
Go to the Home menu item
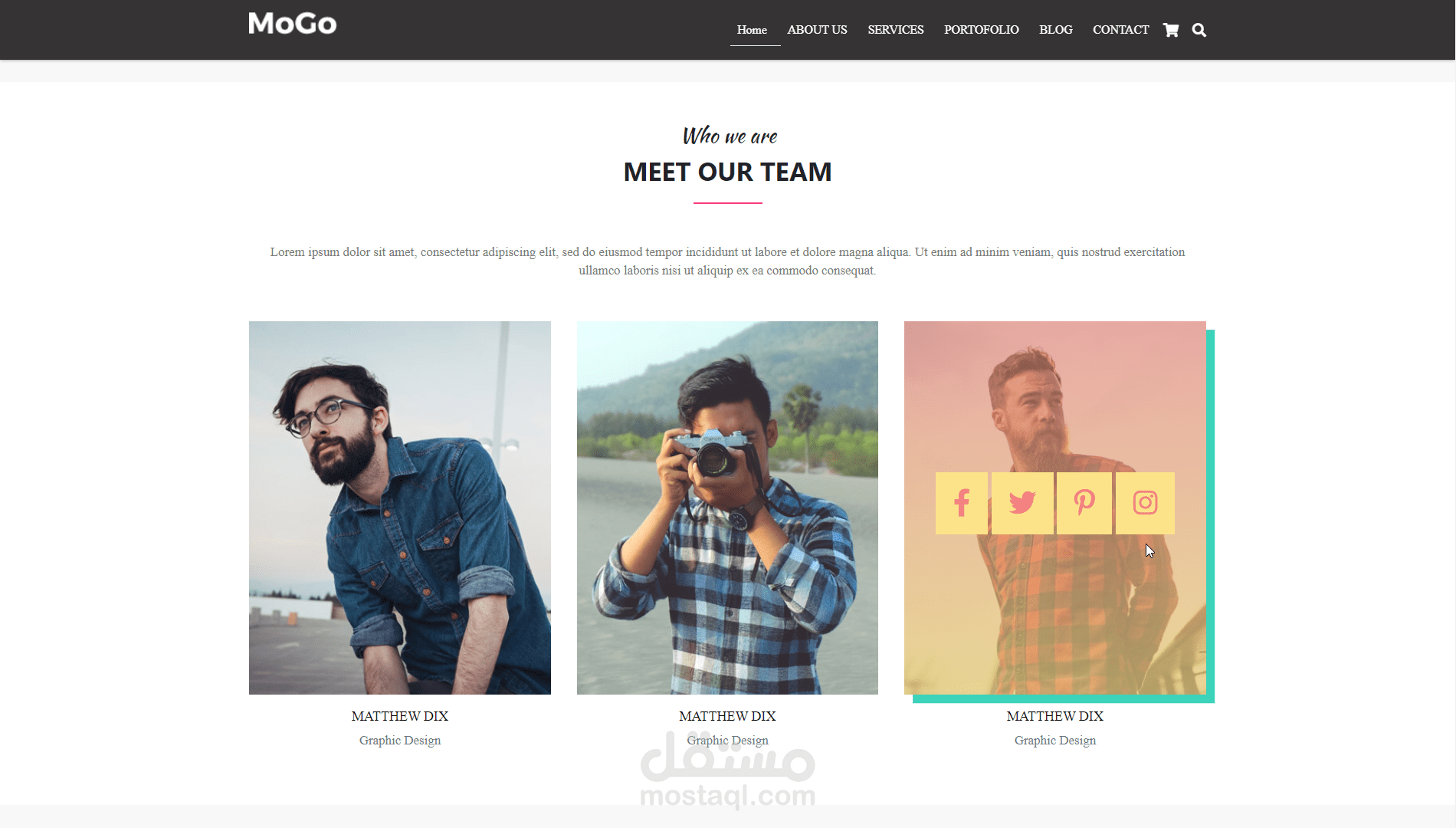click(x=752, y=30)
